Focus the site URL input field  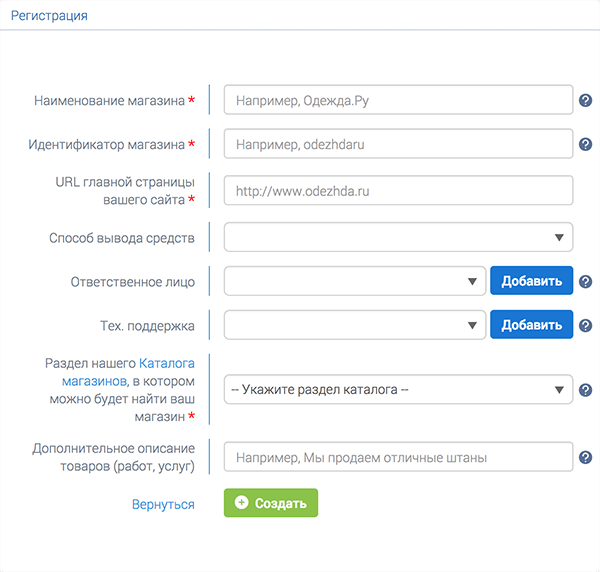tap(398, 191)
